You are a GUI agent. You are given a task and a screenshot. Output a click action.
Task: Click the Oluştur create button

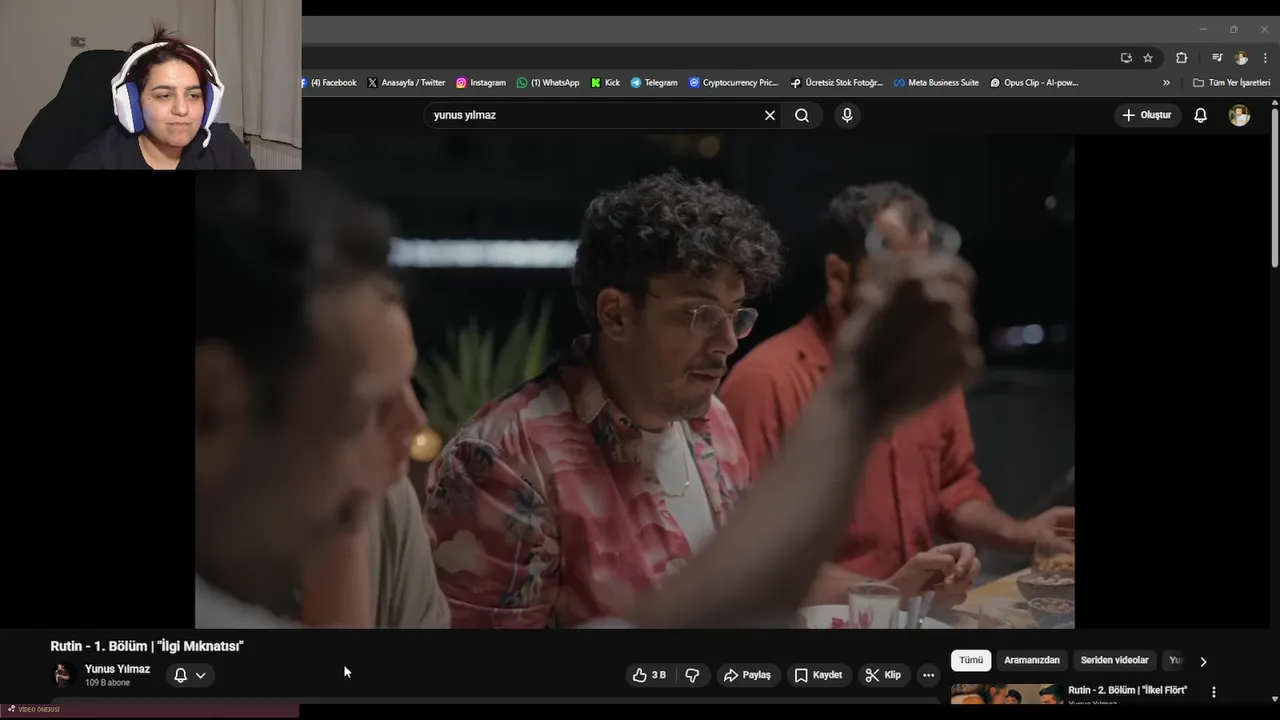[1147, 115]
